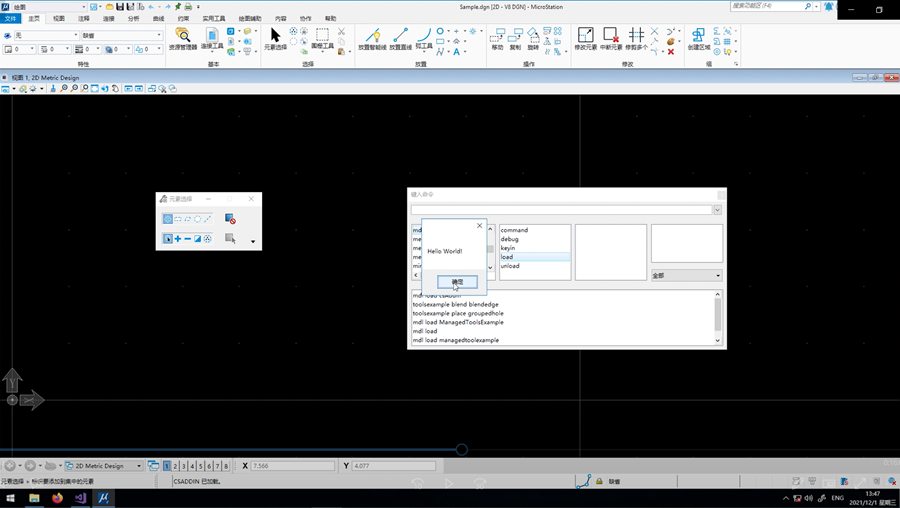Click 确定 in the Hello World dialog
900x508 pixels.
[457, 282]
